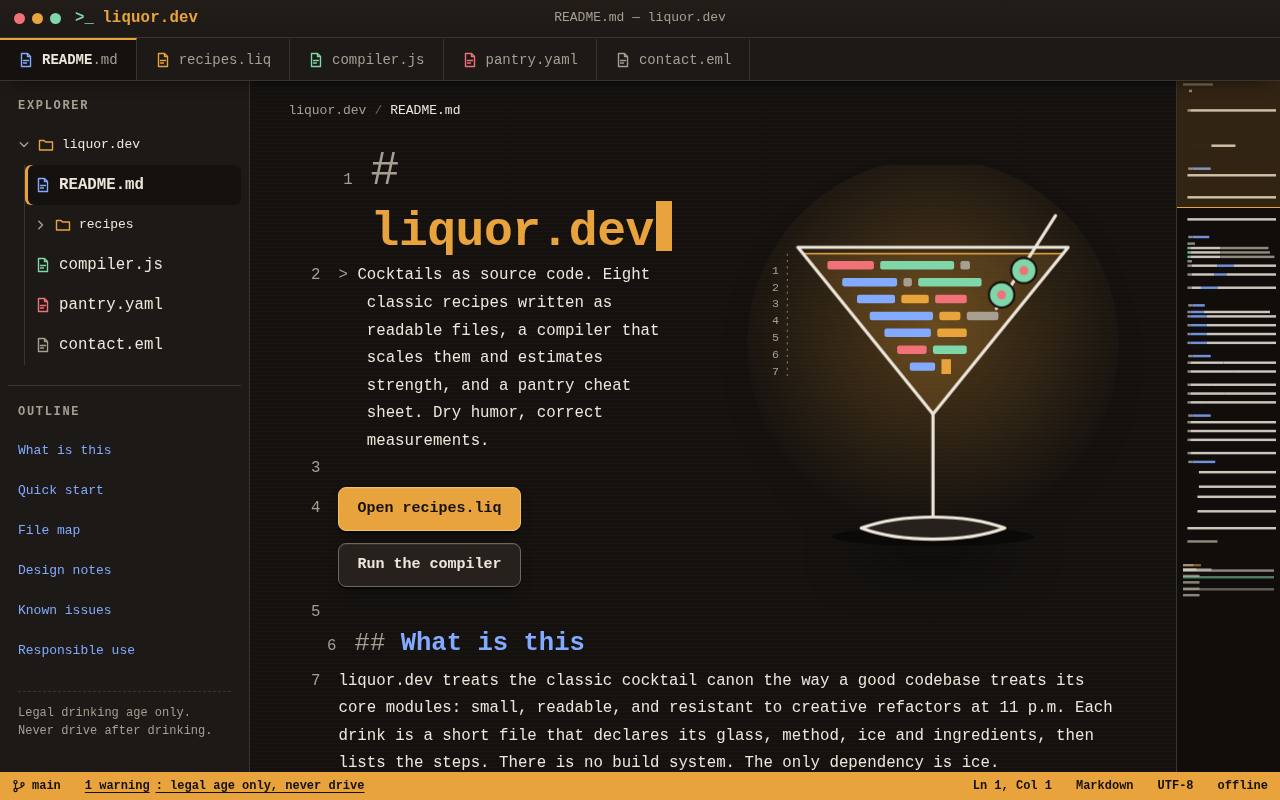Click the contact.eml tab file icon
The width and height of the screenshot is (1280, 800).
coord(623,60)
